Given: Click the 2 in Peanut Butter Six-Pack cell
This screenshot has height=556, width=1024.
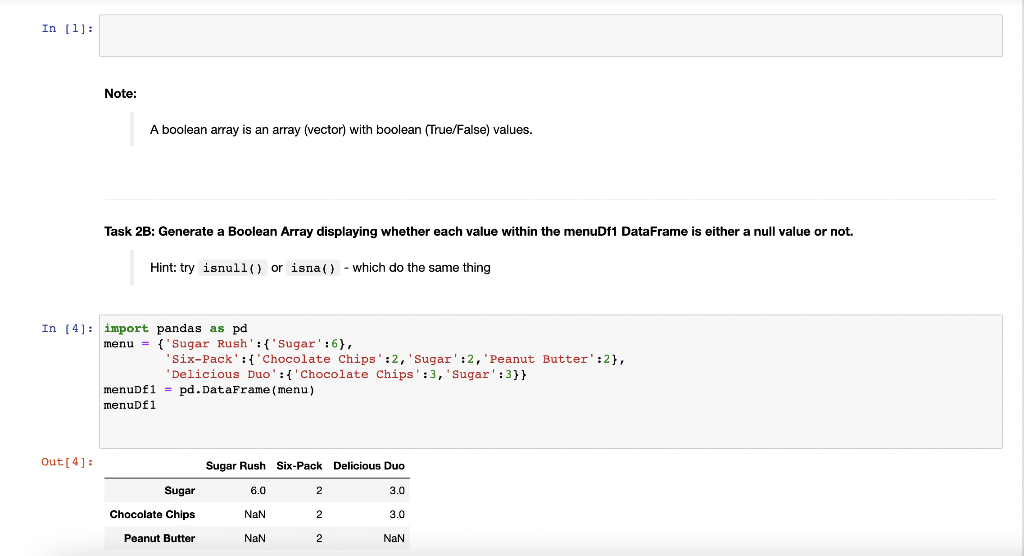Looking at the screenshot, I should [319, 538].
